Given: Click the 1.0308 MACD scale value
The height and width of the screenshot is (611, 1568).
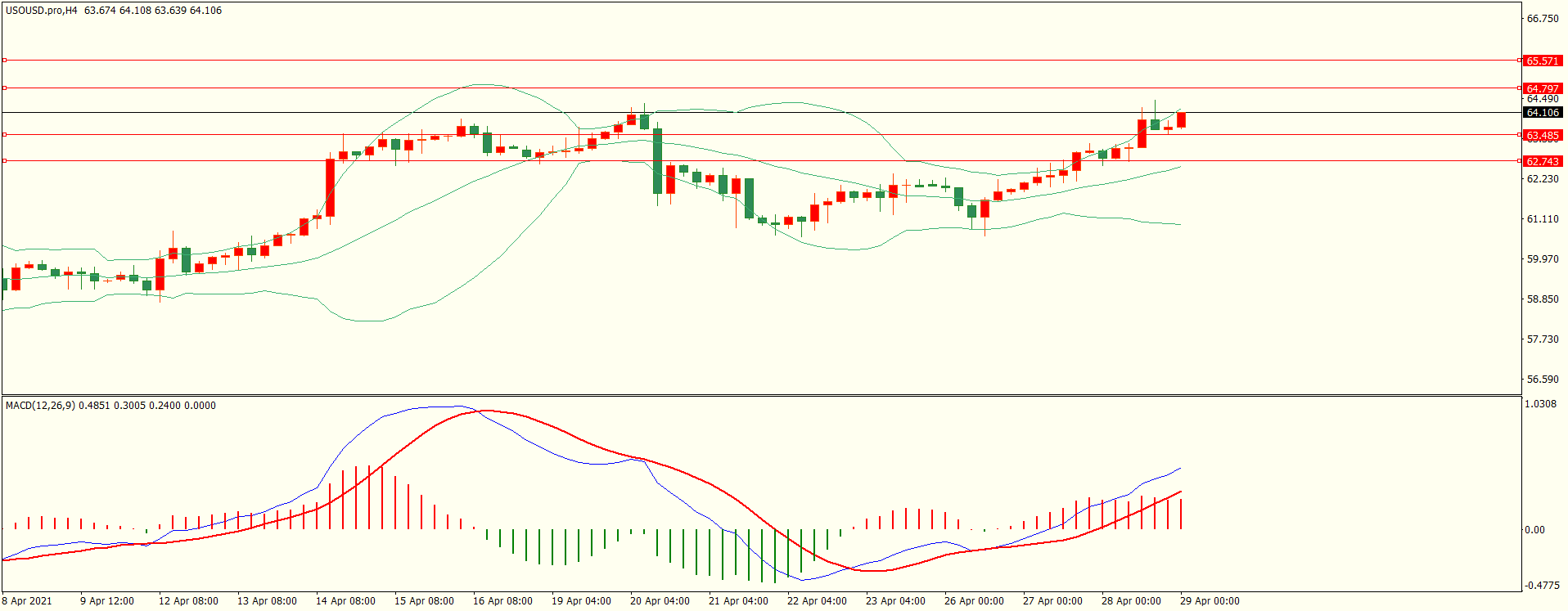Looking at the screenshot, I should (1540, 404).
